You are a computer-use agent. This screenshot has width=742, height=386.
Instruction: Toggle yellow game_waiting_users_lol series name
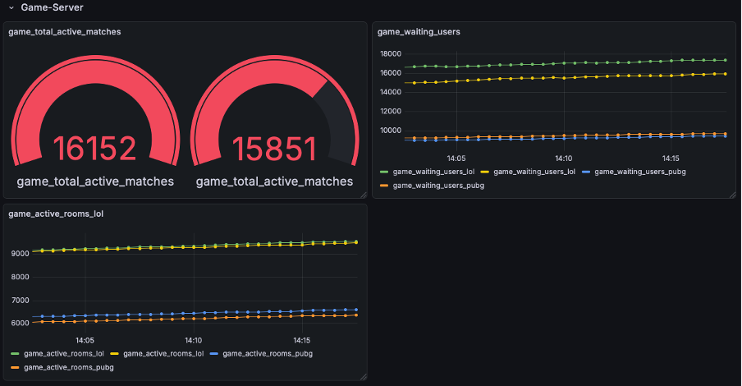[534, 172]
